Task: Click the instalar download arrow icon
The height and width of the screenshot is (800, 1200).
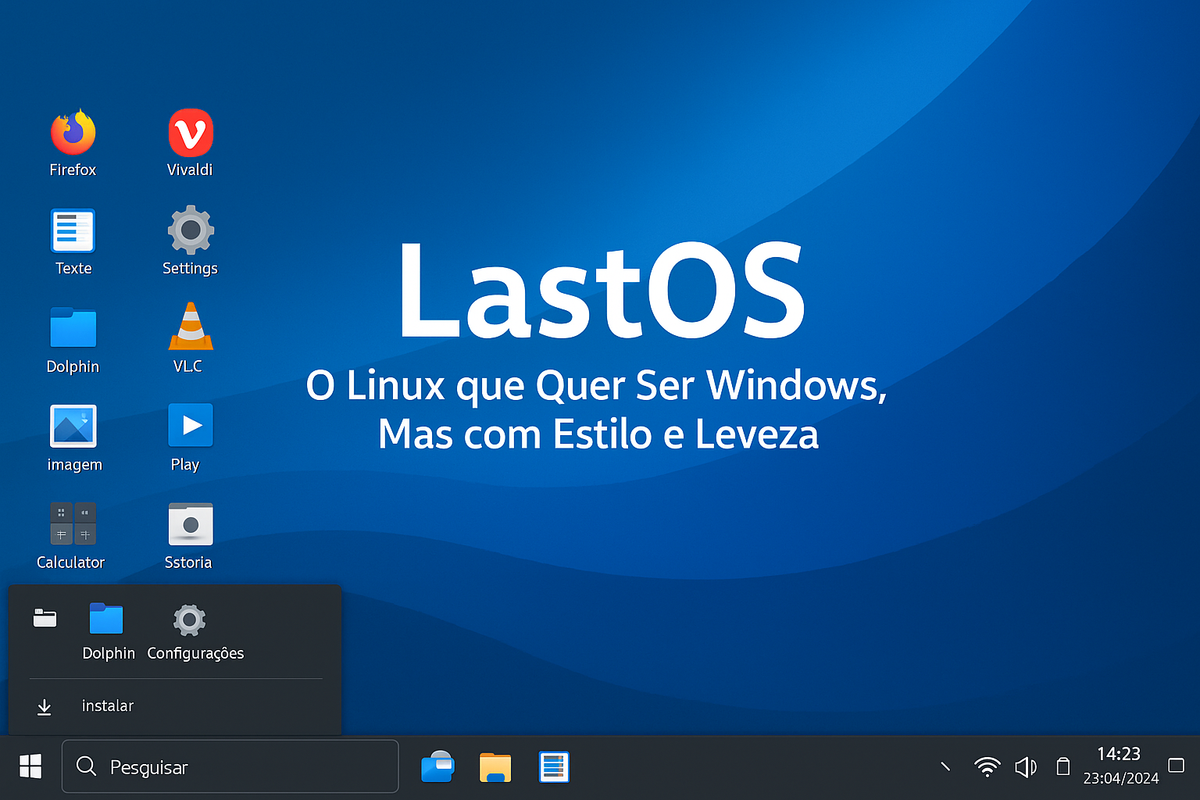Action: (44, 707)
